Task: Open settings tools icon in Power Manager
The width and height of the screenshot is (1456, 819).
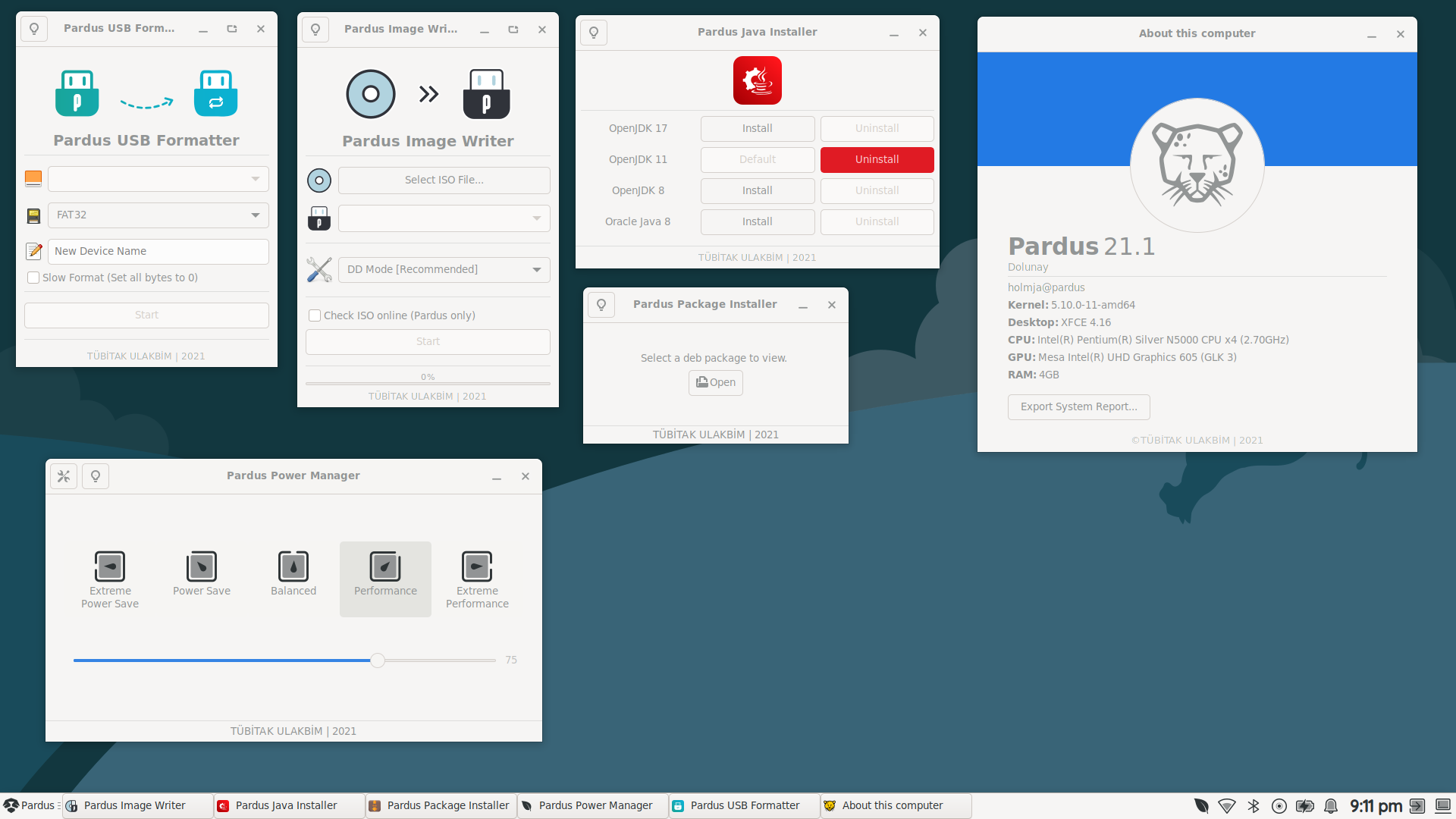Action: [x=64, y=476]
